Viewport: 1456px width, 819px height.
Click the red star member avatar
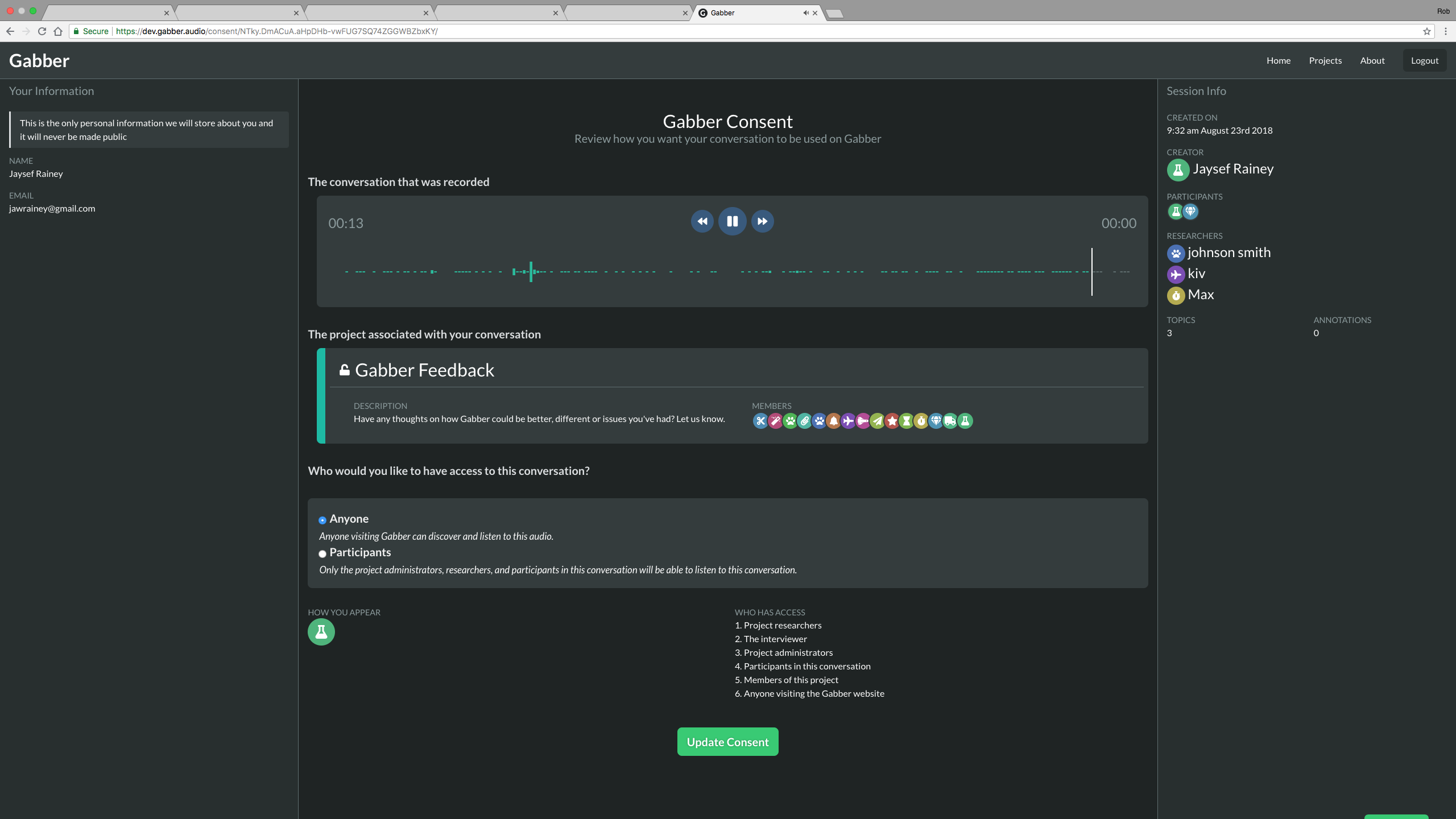pos(892,421)
